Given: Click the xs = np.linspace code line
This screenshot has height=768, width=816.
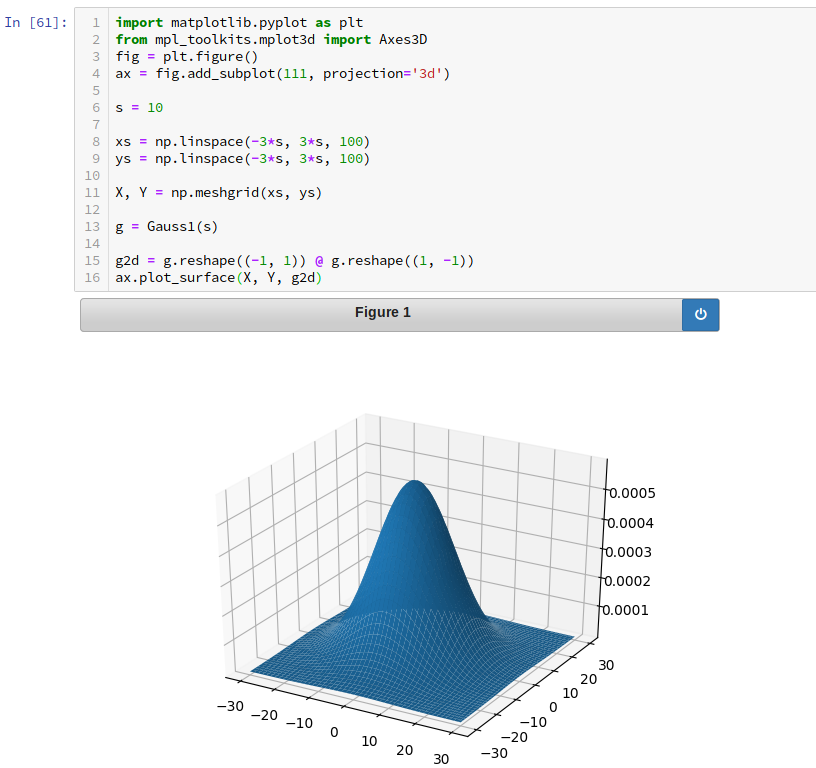Looking at the screenshot, I should pos(243,141).
